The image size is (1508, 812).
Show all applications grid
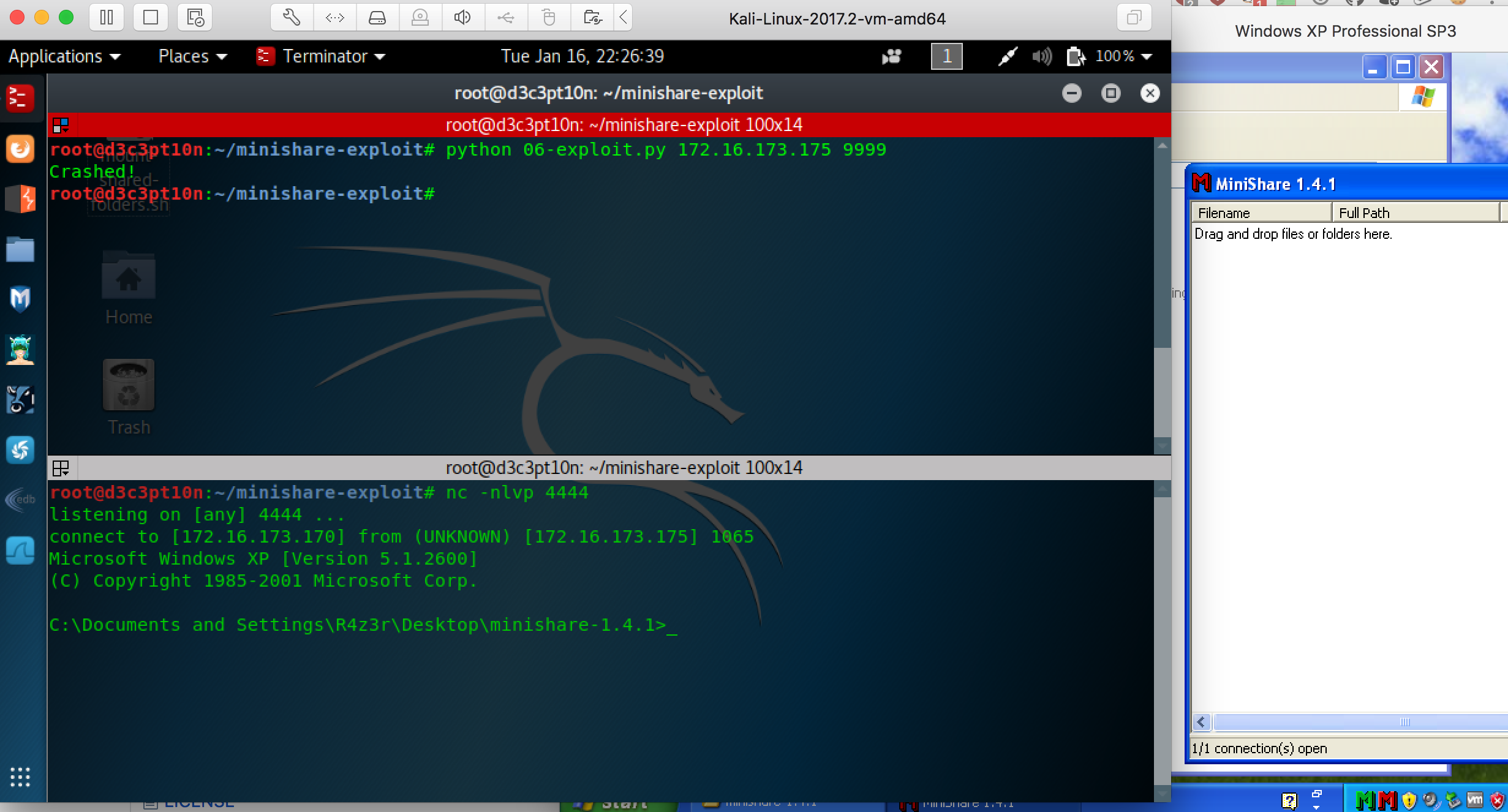(20, 776)
